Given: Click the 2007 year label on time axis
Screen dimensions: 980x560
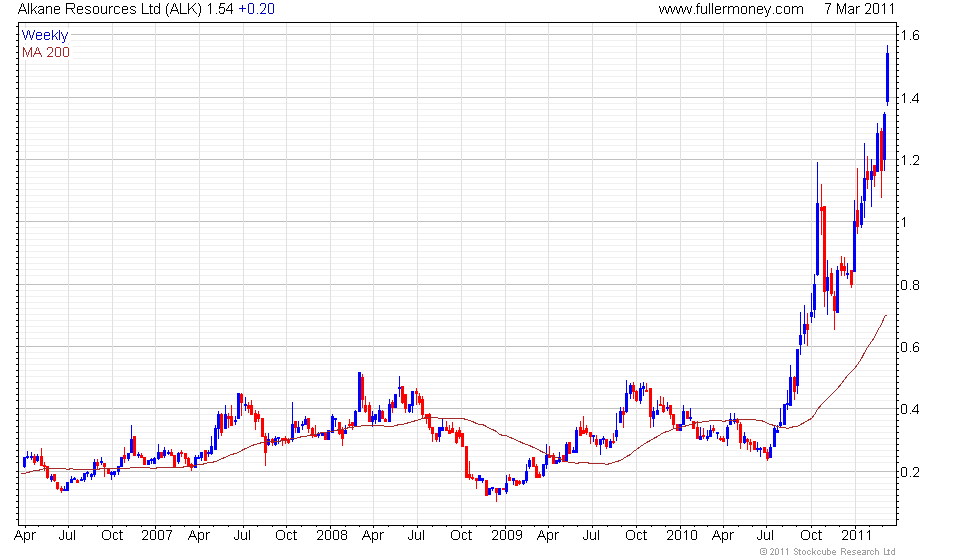Looking at the screenshot, I should pyautogui.click(x=156, y=536).
